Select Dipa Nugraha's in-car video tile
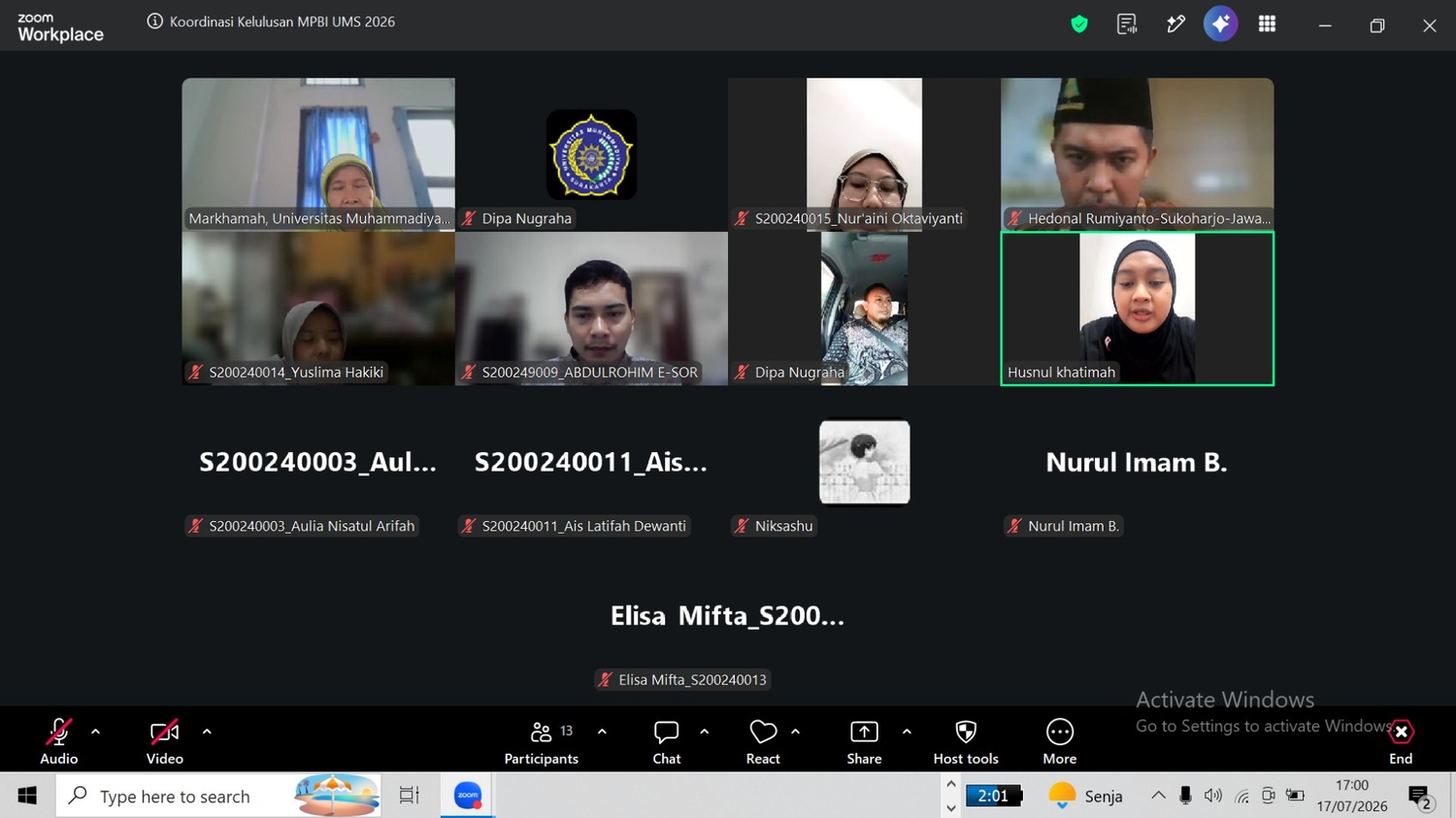Viewport: 1456px width, 818px height. pos(864,309)
